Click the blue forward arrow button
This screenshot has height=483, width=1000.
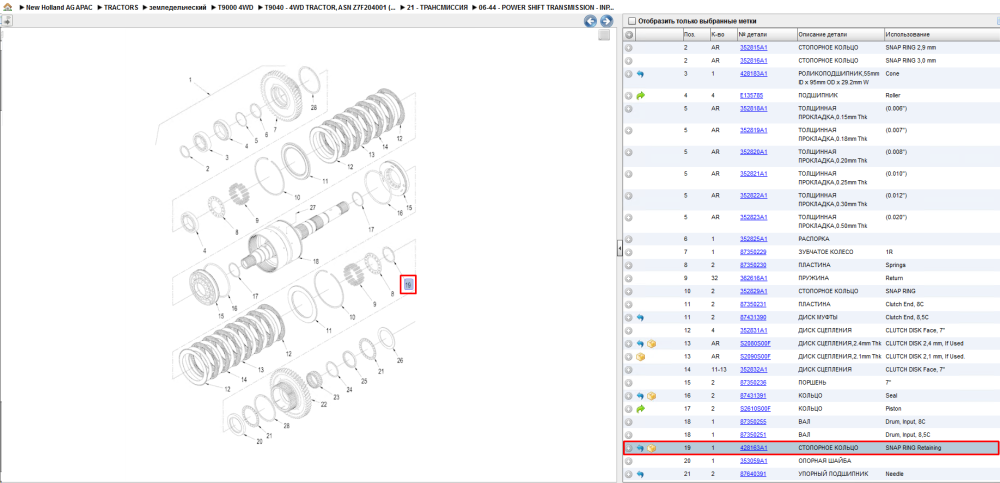click(606, 21)
